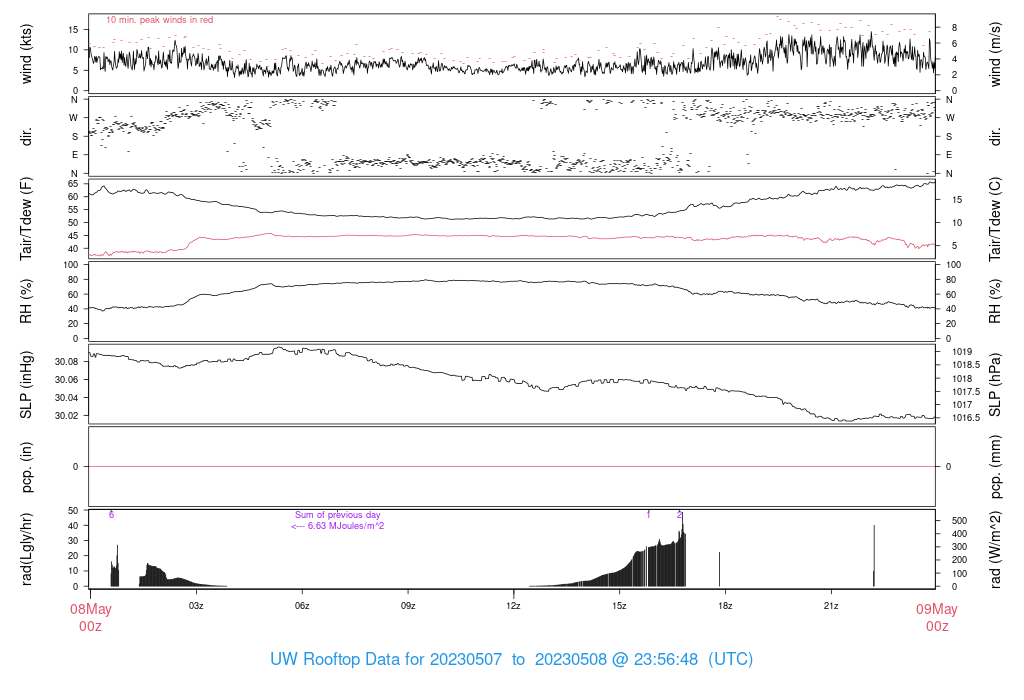Viewport: 1024px width, 700px height.
Task: Click the title text 'UW Rooftop Data for 20230507'
Action: click(386, 659)
